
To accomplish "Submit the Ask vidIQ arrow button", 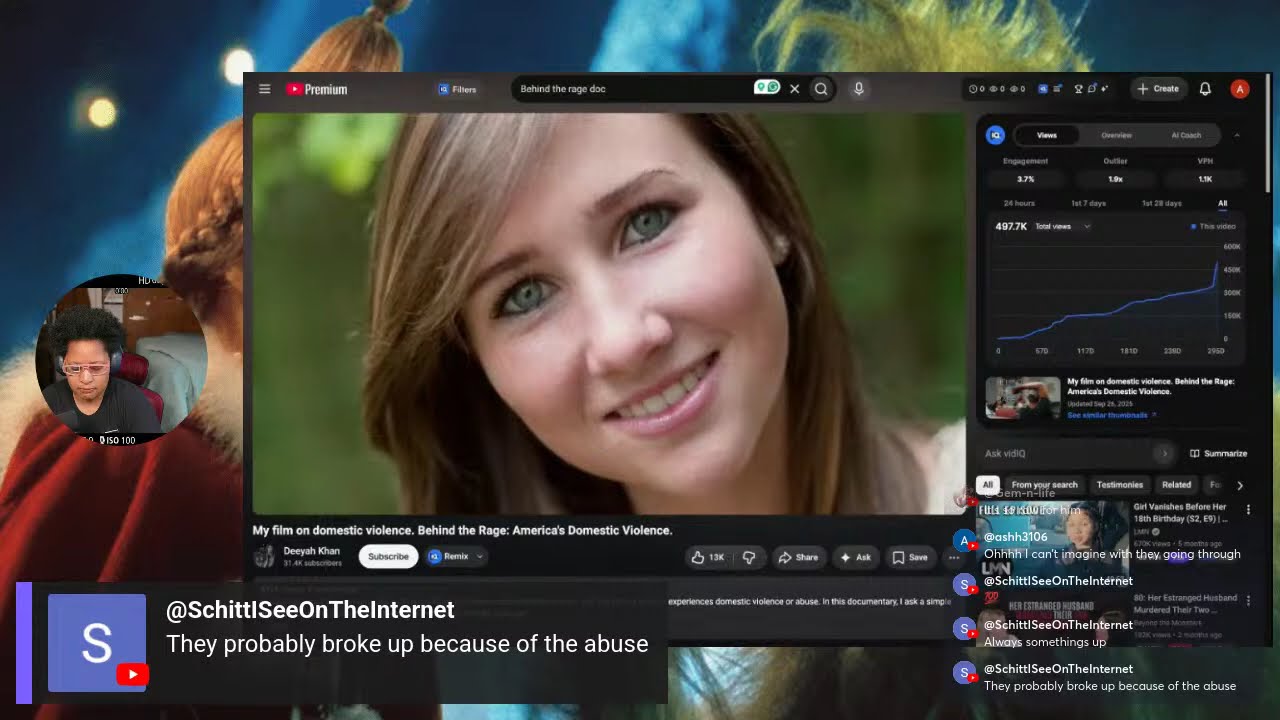I will [1164, 453].
